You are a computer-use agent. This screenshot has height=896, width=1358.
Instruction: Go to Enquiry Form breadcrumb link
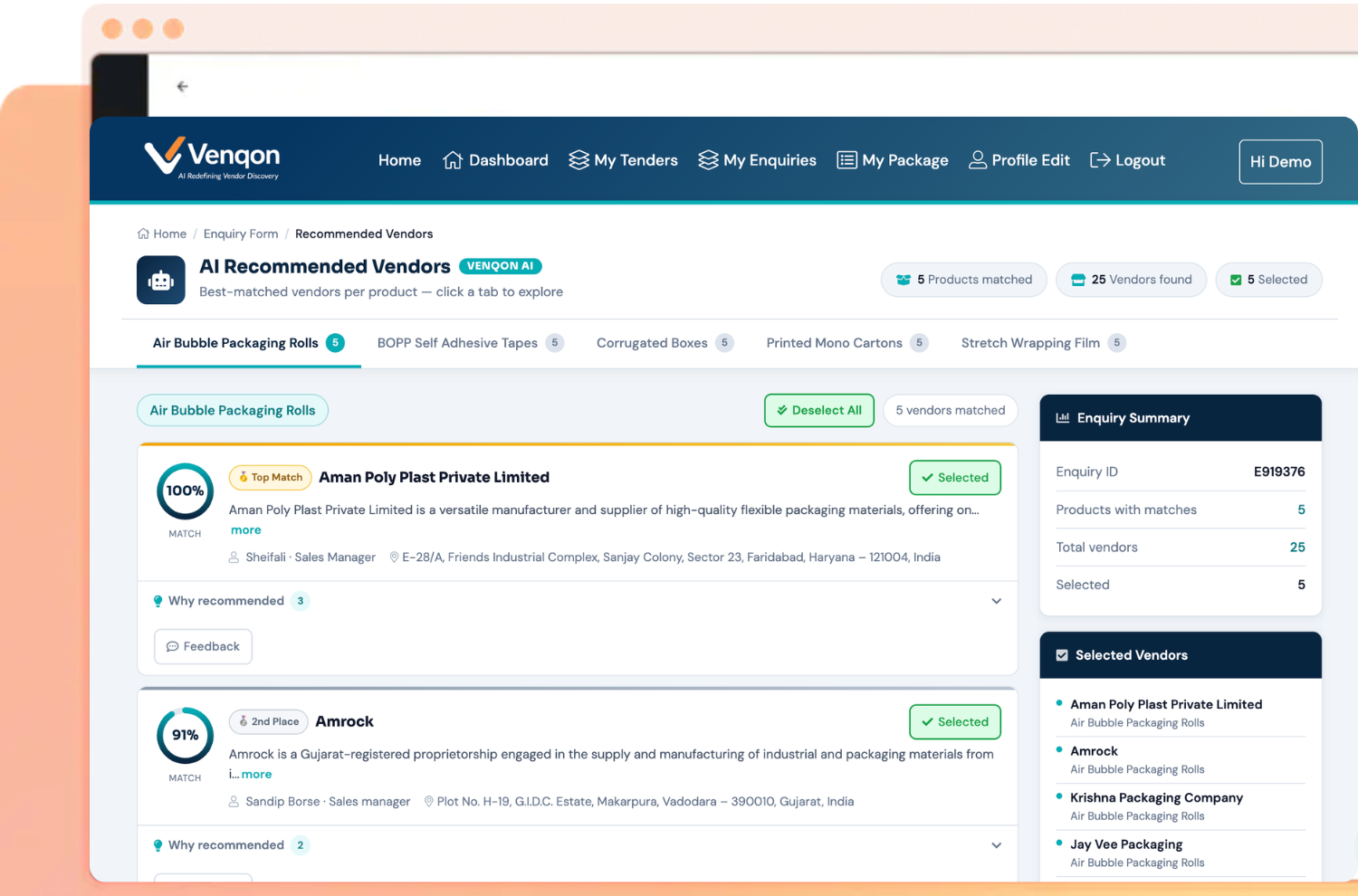241,234
